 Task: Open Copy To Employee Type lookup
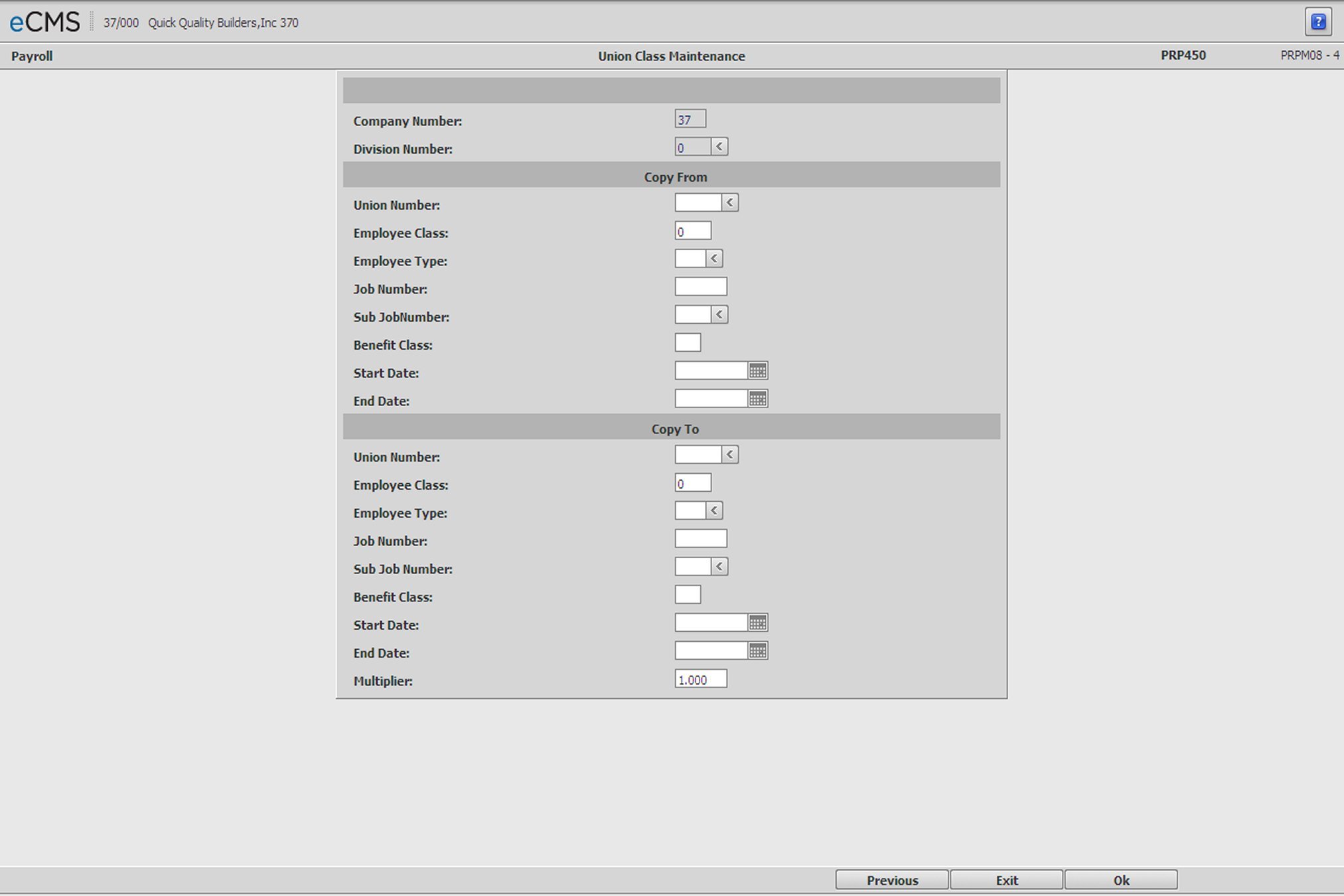point(714,510)
